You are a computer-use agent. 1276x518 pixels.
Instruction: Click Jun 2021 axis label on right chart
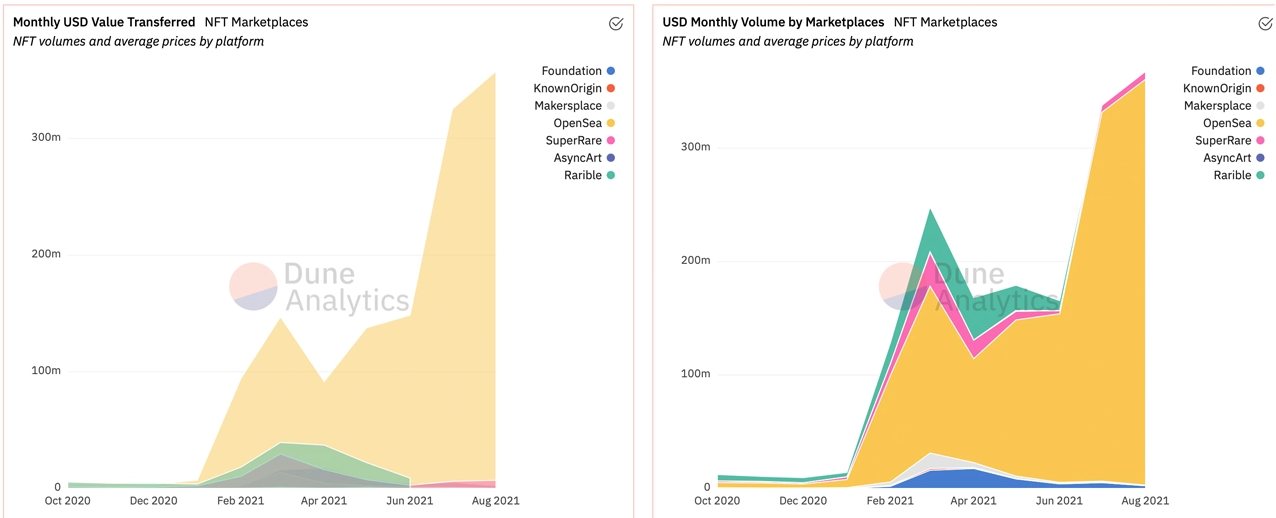pos(1059,500)
